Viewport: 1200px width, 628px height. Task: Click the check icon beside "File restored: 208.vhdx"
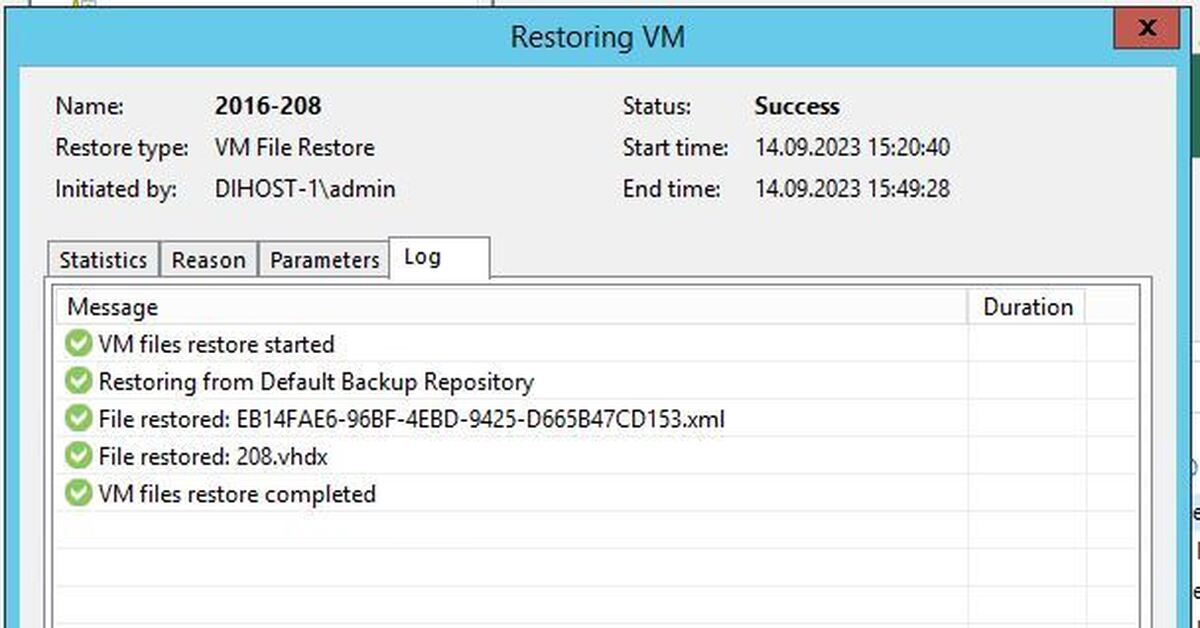78,456
